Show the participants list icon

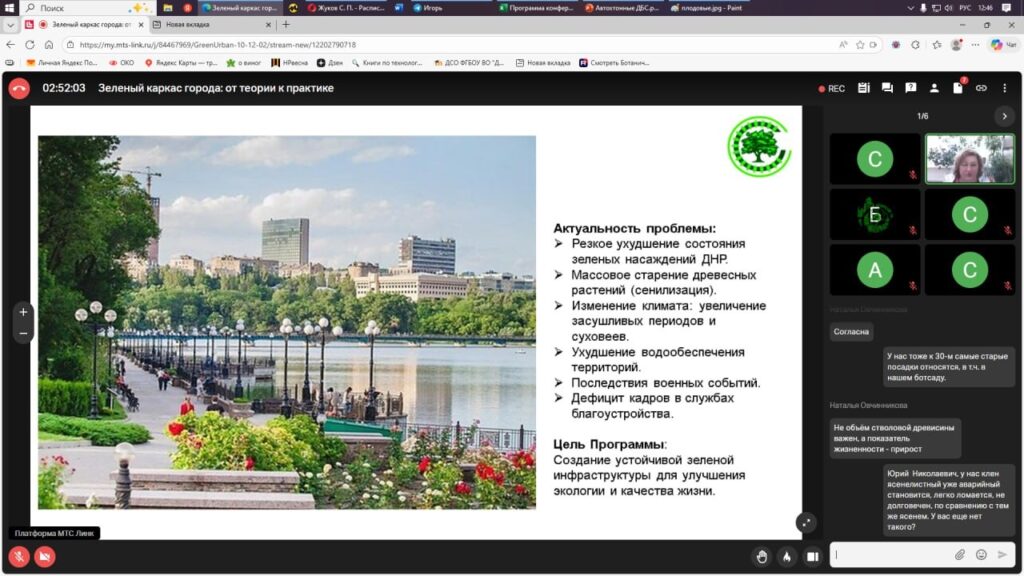[934, 88]
